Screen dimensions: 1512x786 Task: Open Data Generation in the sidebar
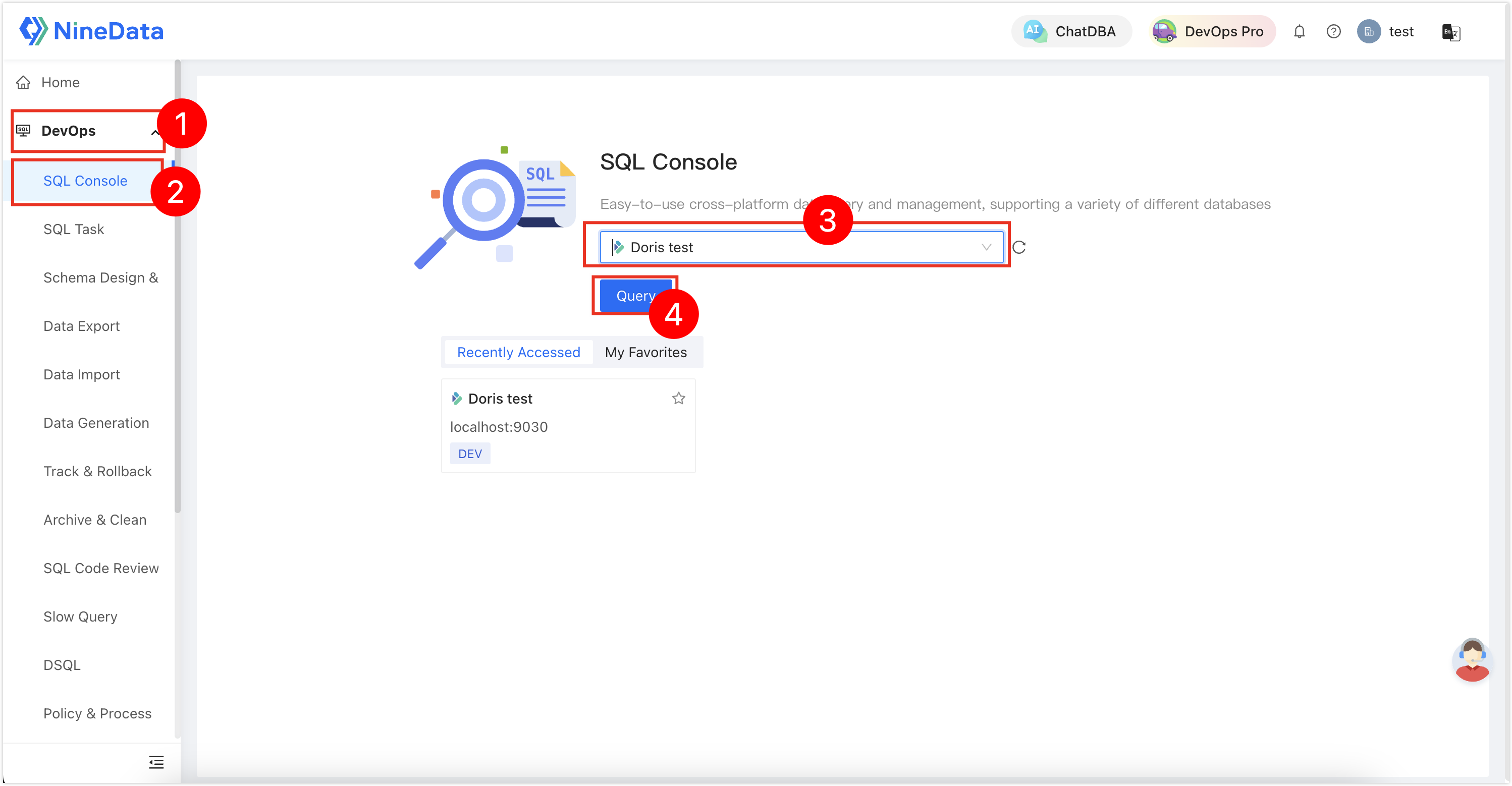tap(96, 423)
